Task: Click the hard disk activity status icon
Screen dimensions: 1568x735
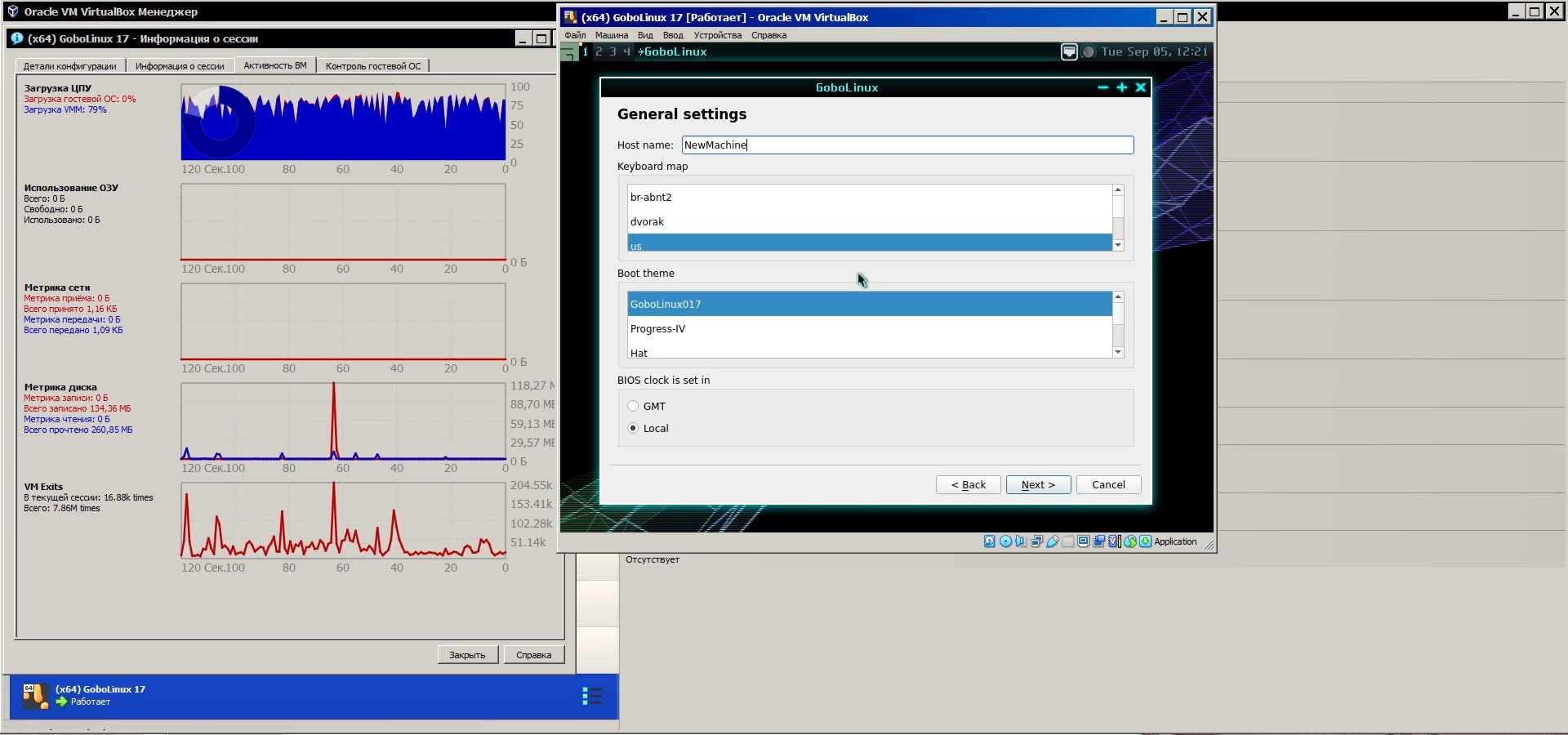Action: pyautogui.click(x=989, y=541)
